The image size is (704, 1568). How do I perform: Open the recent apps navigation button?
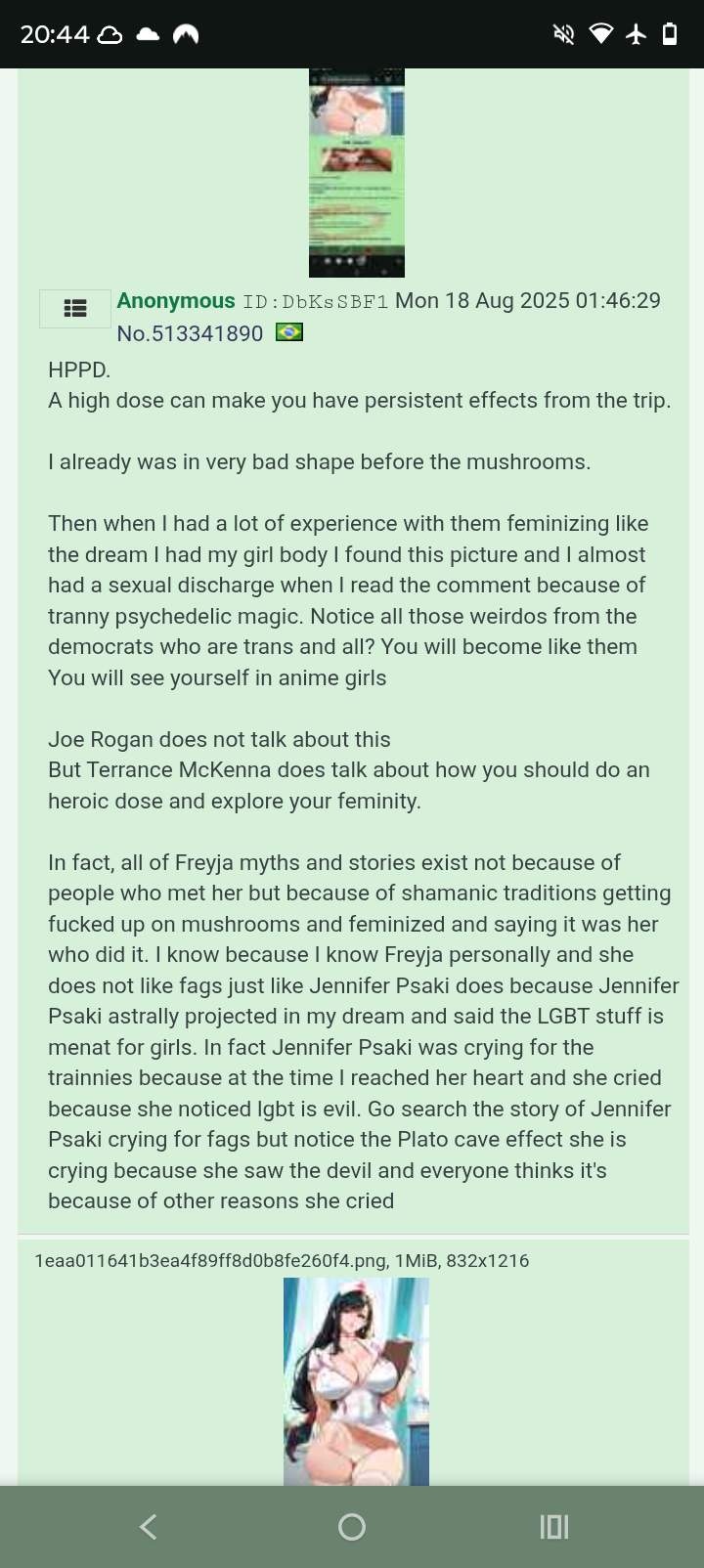553,1527
